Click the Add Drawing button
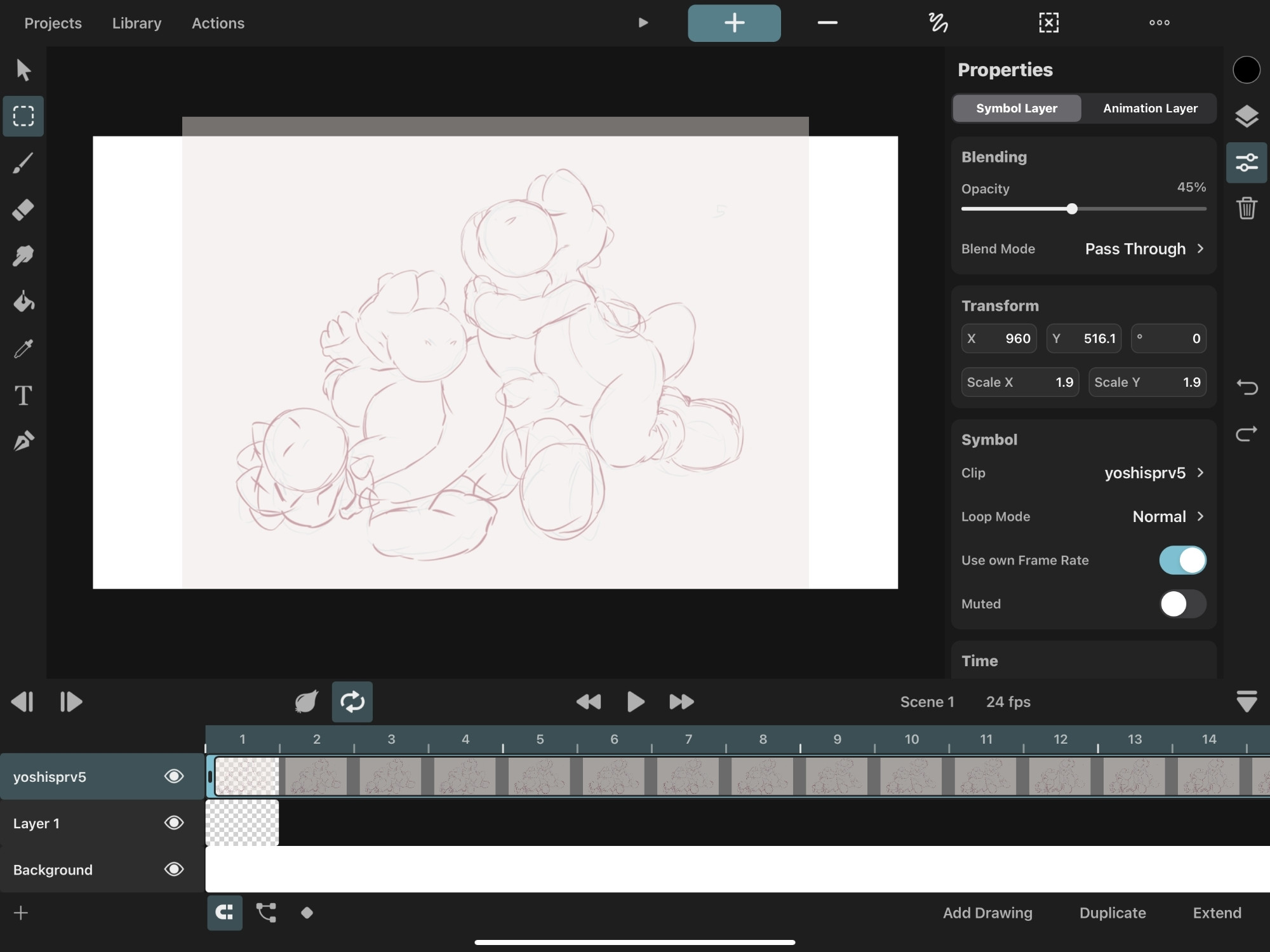Image resolution: width=1270 pixels, height=952 pixels. tap(986, 912)
